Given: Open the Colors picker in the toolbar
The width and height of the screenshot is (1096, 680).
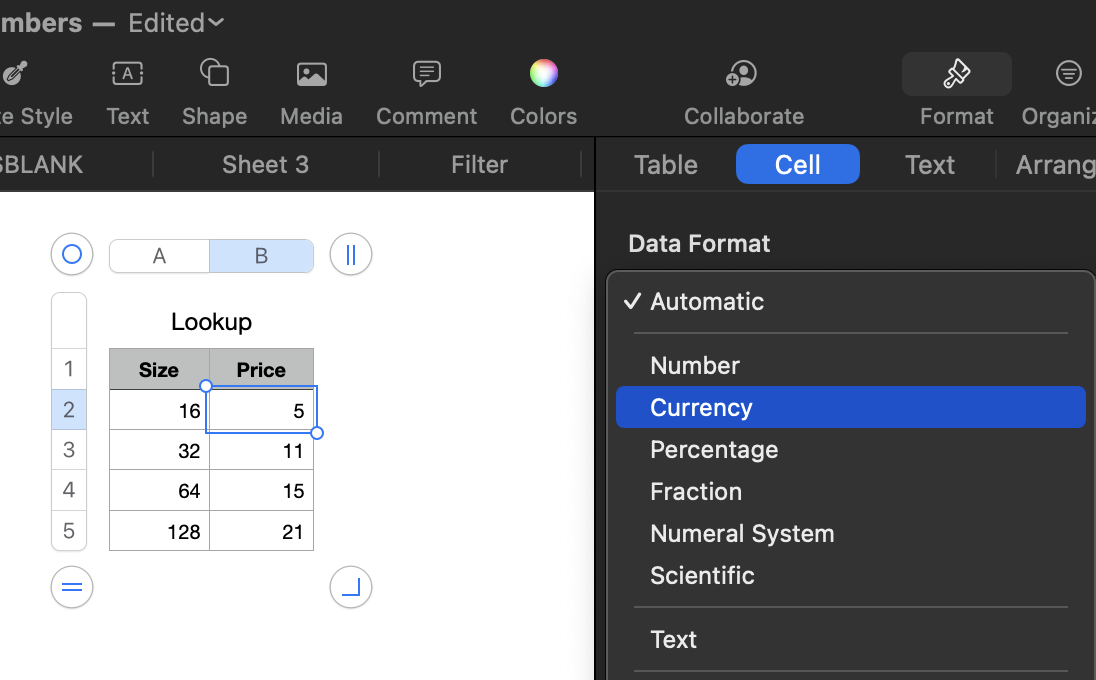Looking at the screenshot, I should 543,73.
